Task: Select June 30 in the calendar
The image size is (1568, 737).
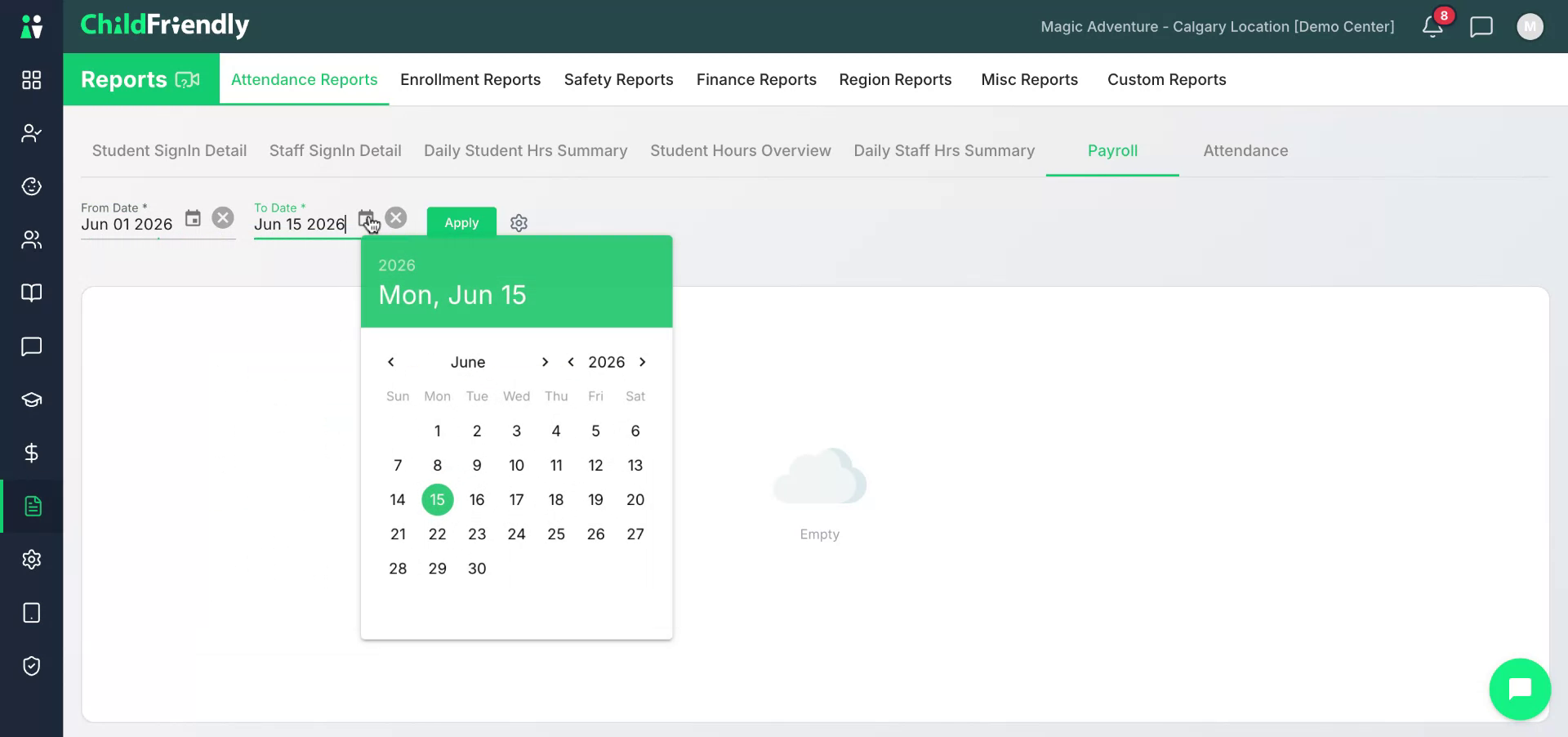Action: (477, 569)
